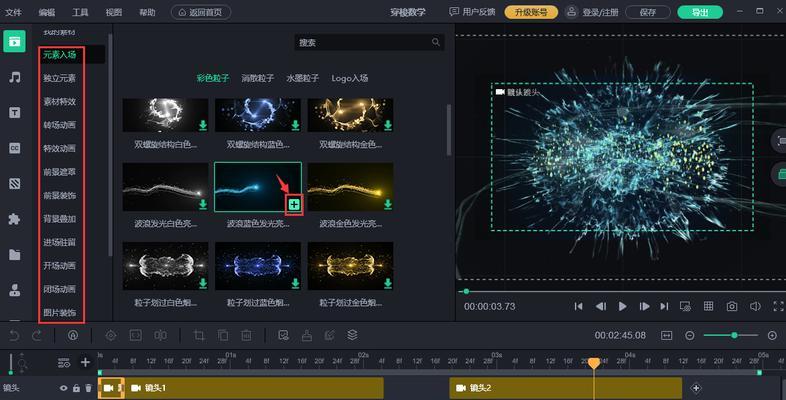This screenshot has width=786, height=400.
Task: Toggle visibility eye of 镜头 track
Action: 63,388
